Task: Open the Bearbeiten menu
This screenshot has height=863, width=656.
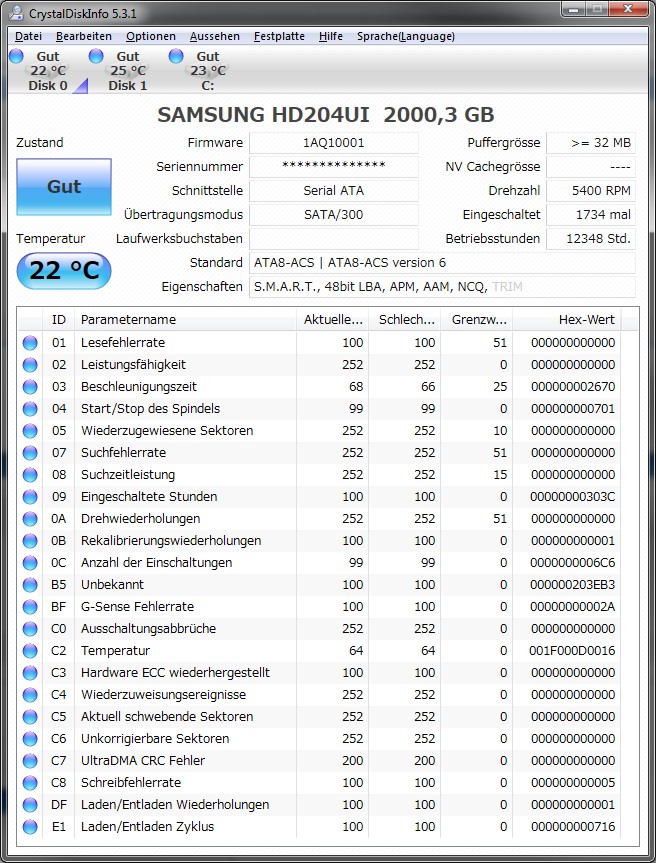Action: pyautogui.click(x=84, y=36)
